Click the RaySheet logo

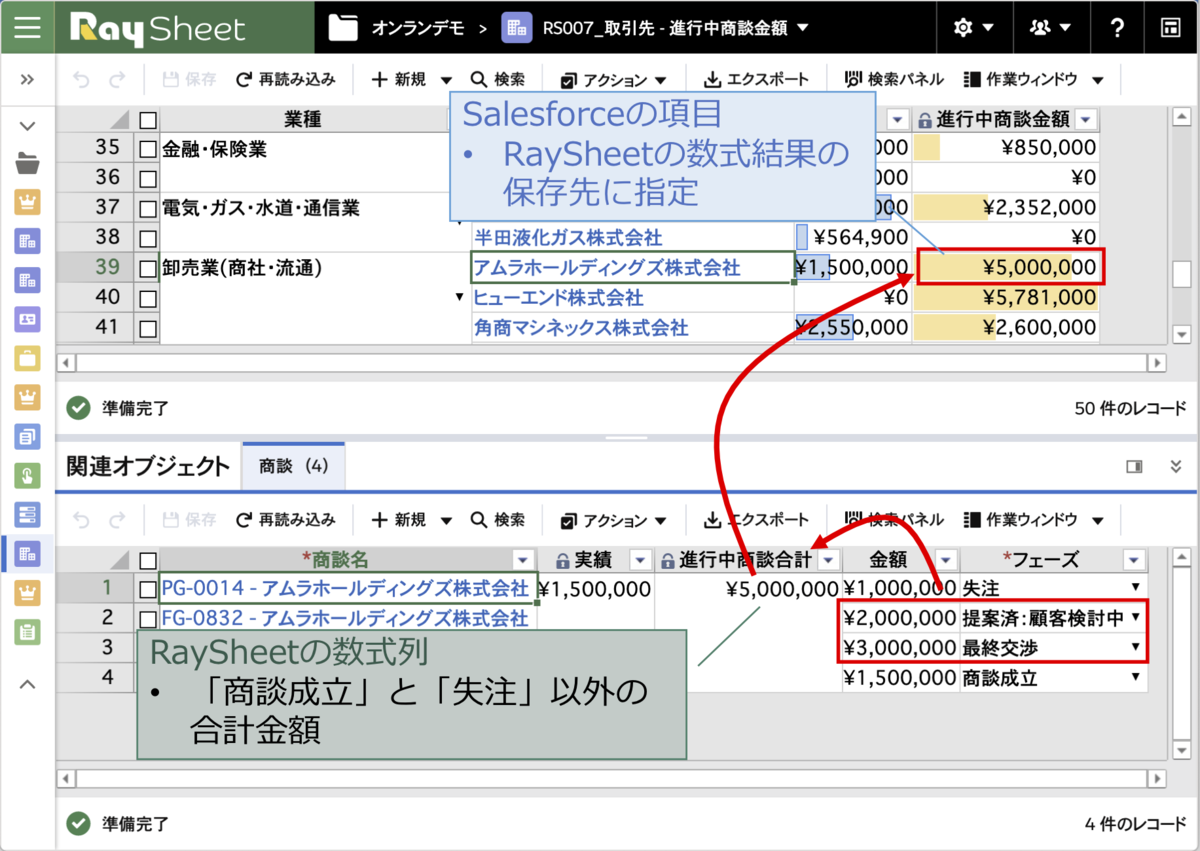(158, 27)
